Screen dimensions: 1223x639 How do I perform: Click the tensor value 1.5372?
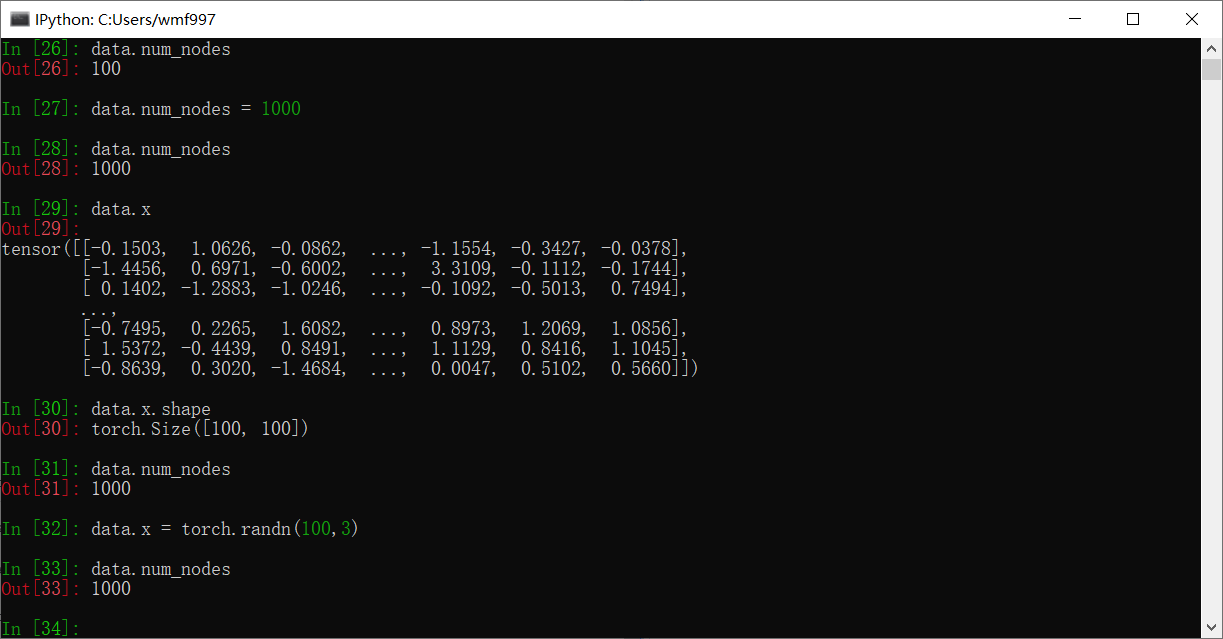point(132,349)
